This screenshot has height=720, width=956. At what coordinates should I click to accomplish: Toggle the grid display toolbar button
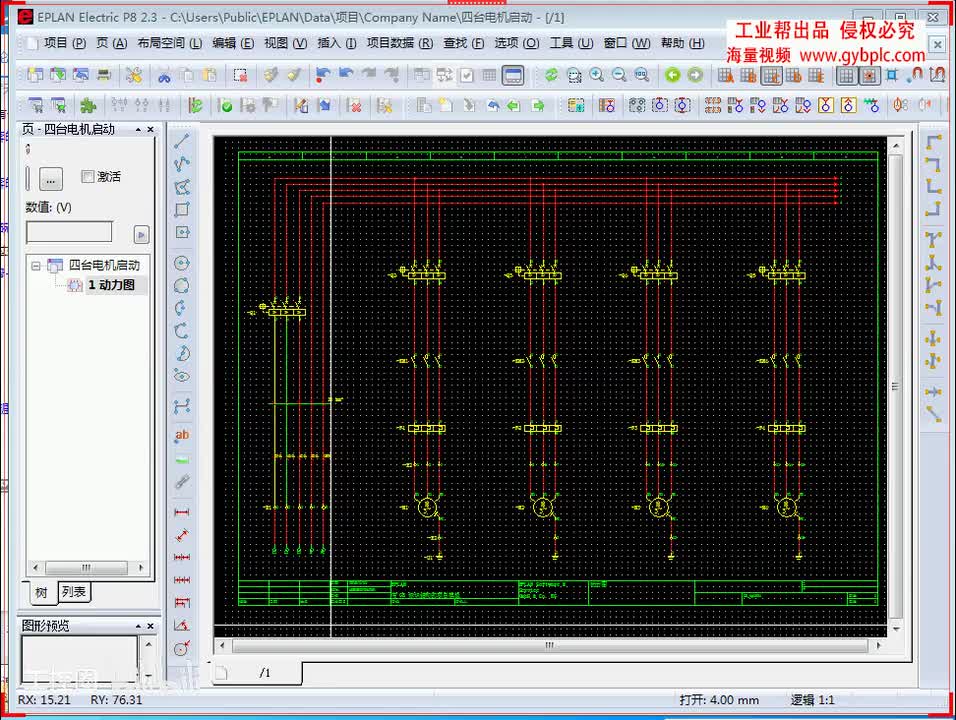click(x=846, y=76)
